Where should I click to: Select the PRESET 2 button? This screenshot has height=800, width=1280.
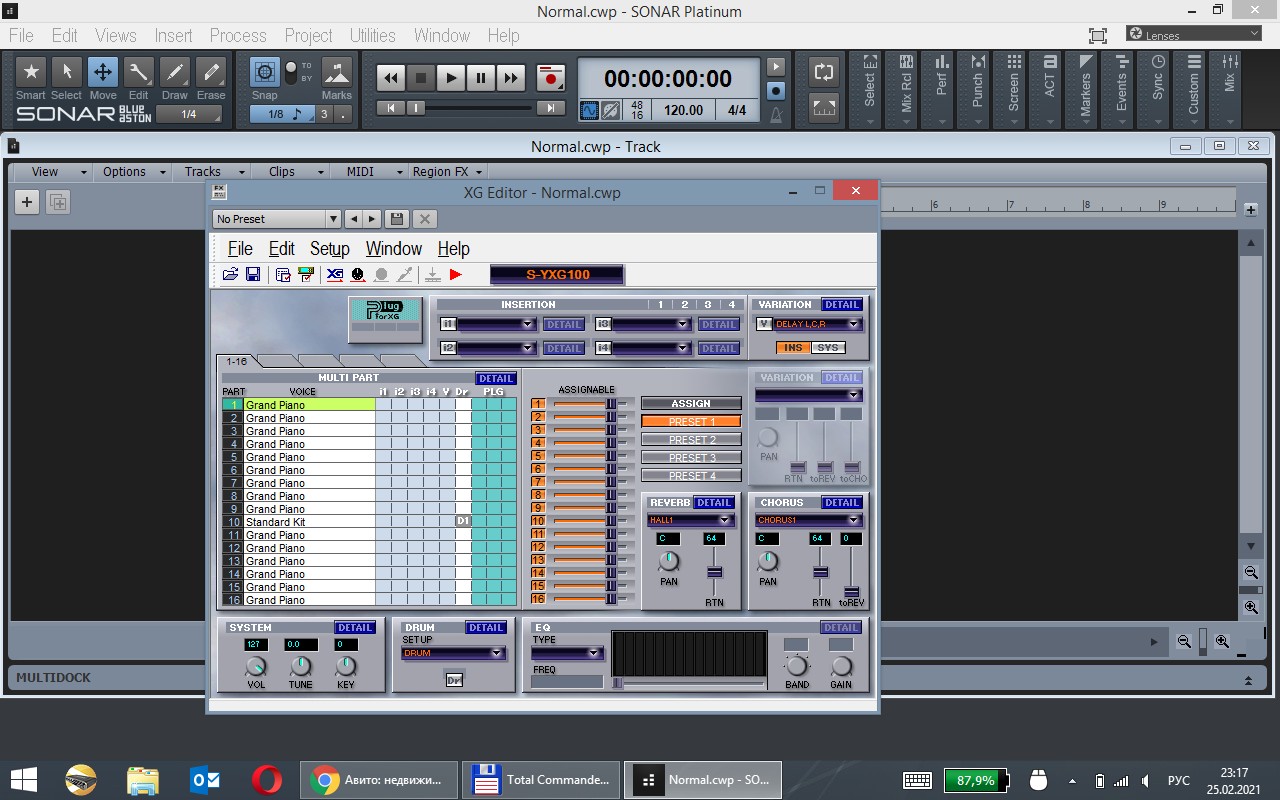pos(691,440)
